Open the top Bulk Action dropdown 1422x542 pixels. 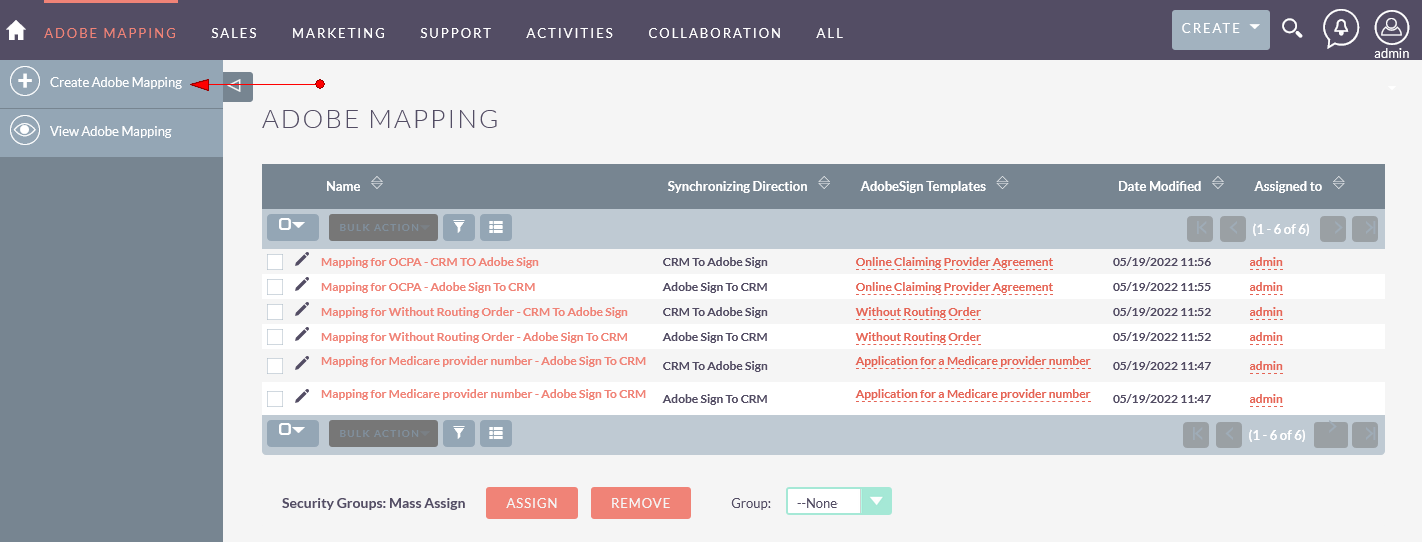[383, 227]
